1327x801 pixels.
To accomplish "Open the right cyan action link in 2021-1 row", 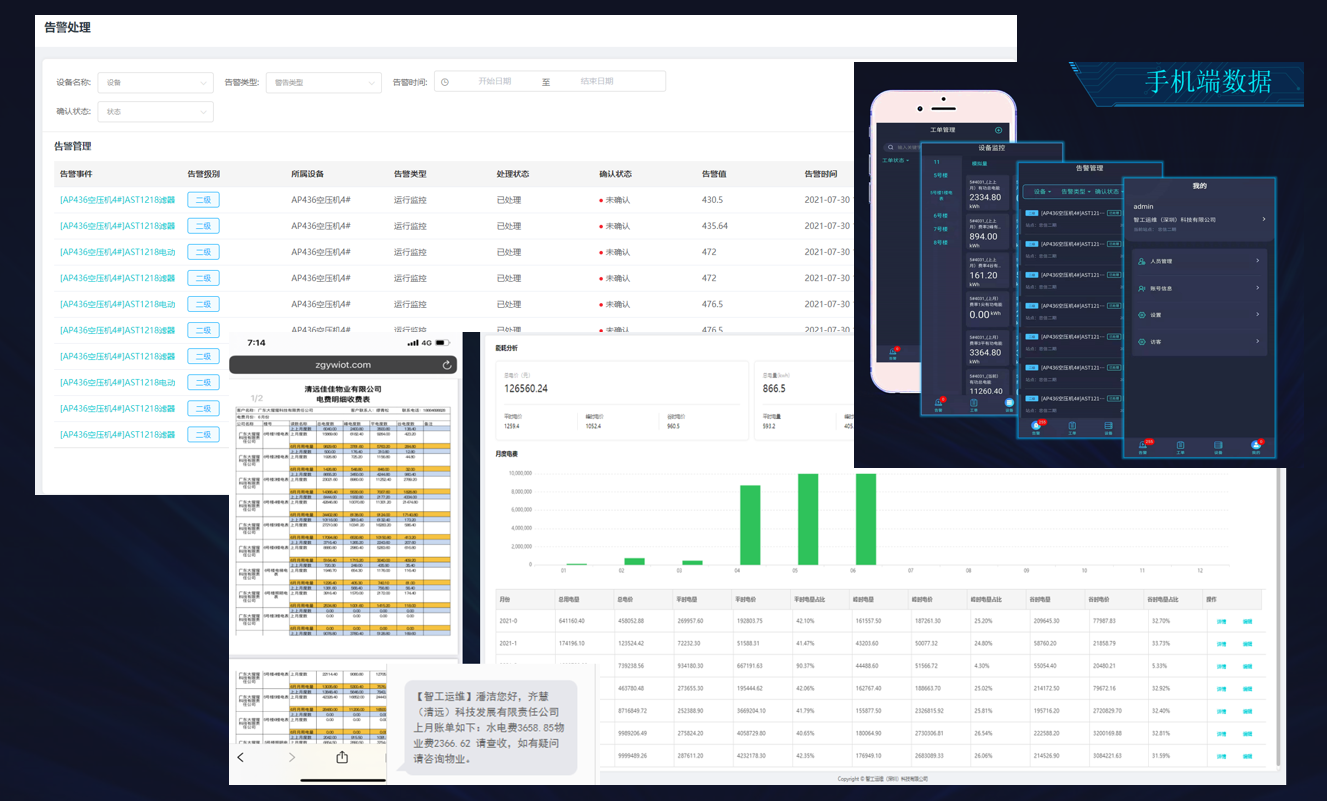I will 1247,643.
